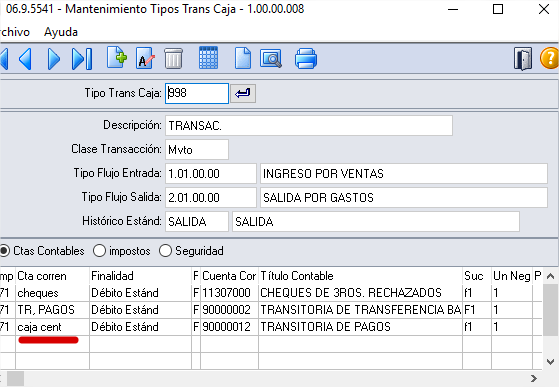Select the 'TR, PAGOS' cell
This screenshot has width=559, height=387.
pos(52,310)
